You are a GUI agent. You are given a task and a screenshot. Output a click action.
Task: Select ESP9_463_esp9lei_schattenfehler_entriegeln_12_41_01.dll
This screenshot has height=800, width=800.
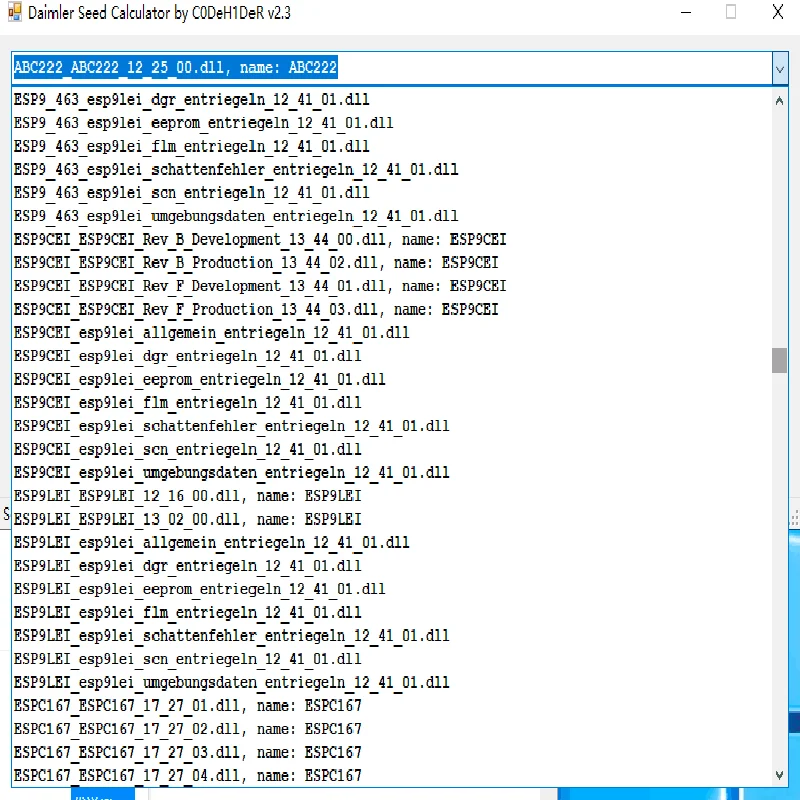(x=392, y=169)
